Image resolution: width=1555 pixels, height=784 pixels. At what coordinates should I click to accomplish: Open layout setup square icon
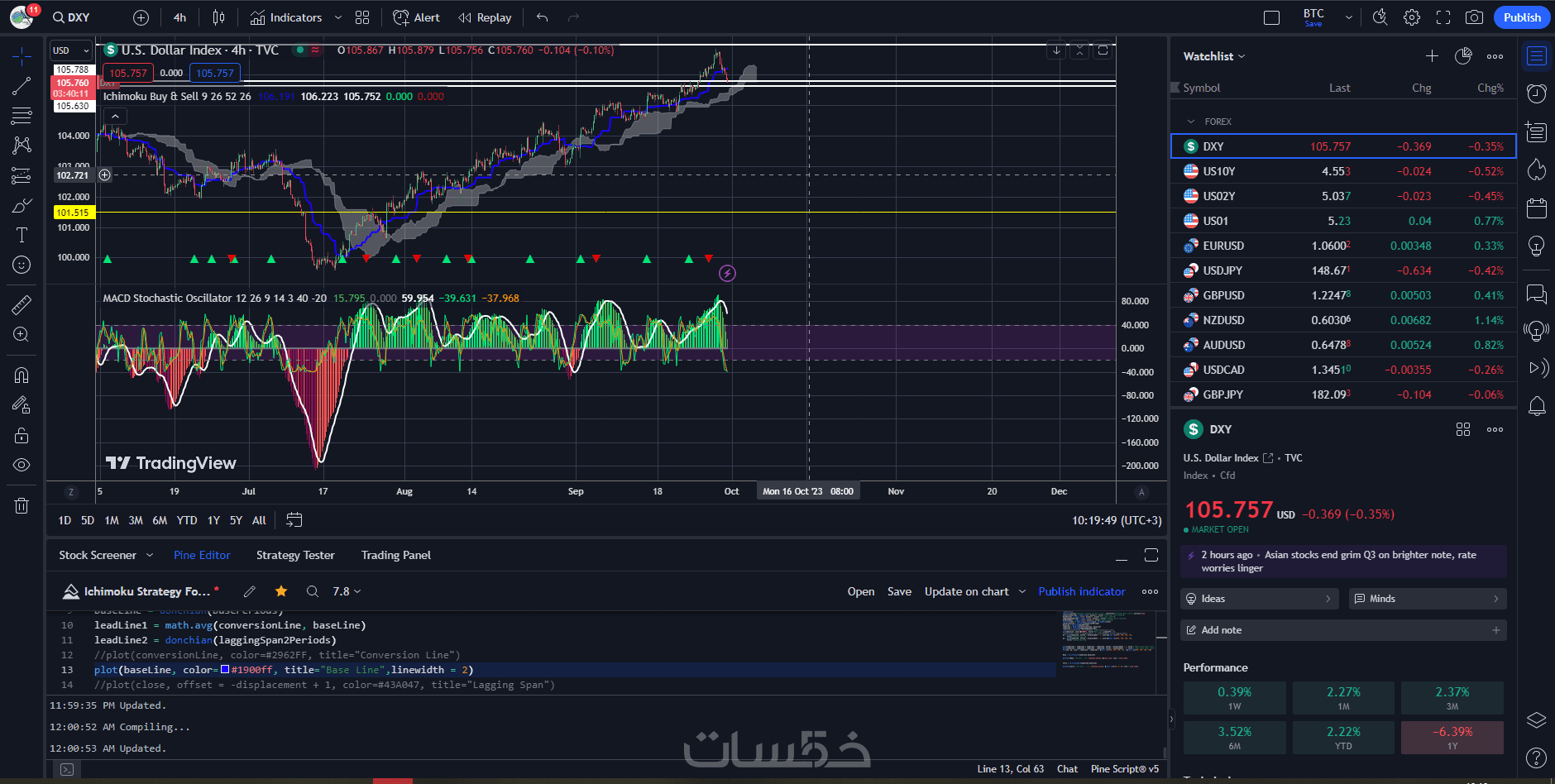[1272, 17]
